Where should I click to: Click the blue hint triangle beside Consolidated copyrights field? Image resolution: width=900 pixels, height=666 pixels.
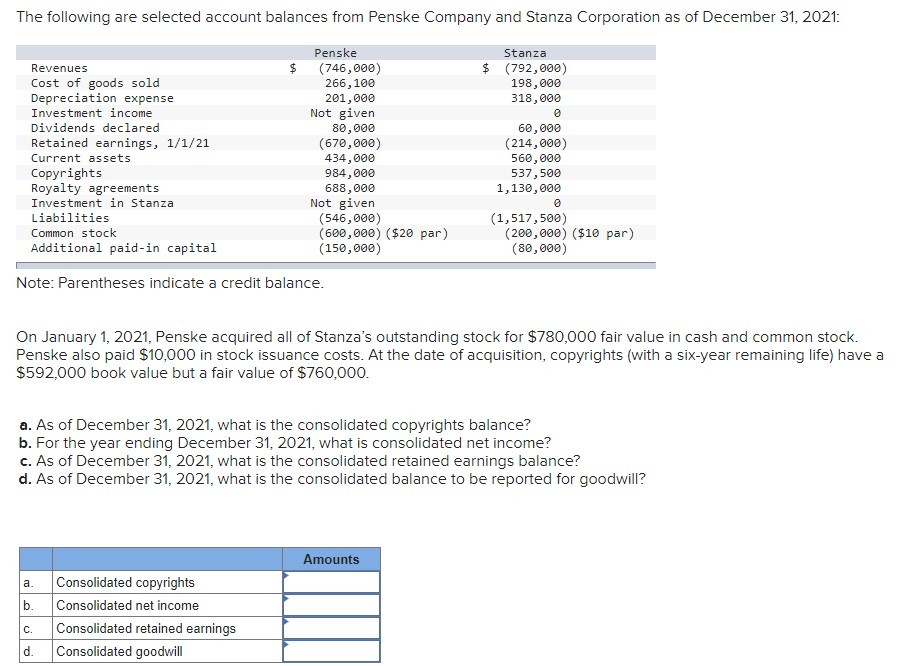click(x=287, y=574)
